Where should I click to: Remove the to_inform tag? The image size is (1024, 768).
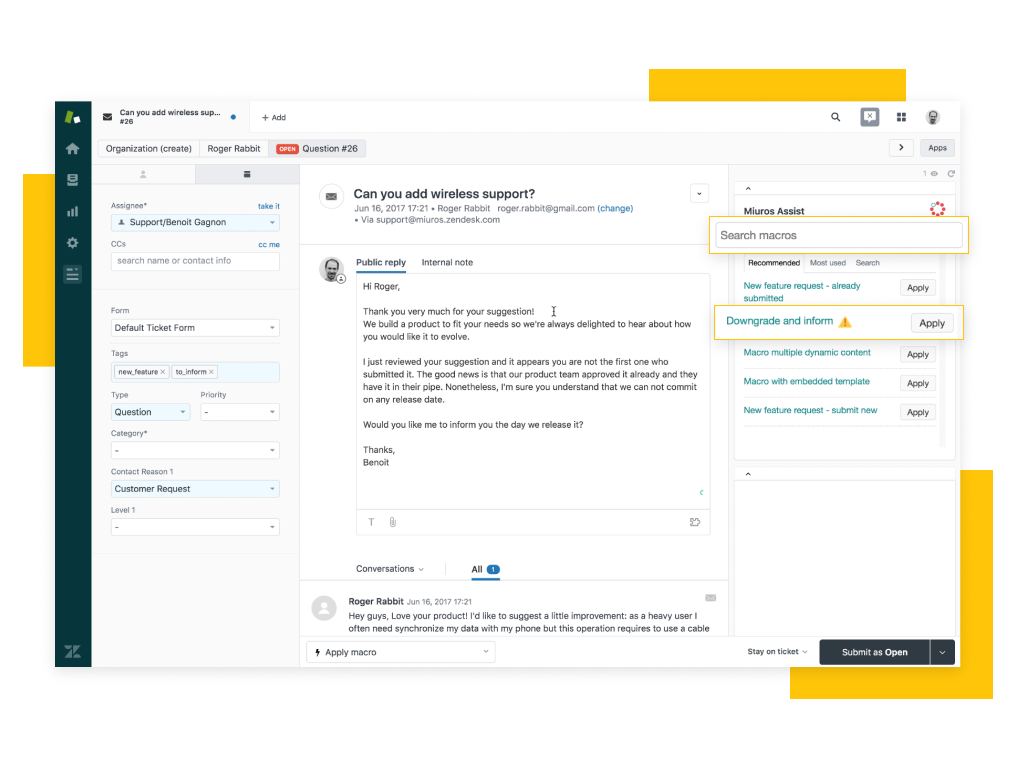point(212,372)
